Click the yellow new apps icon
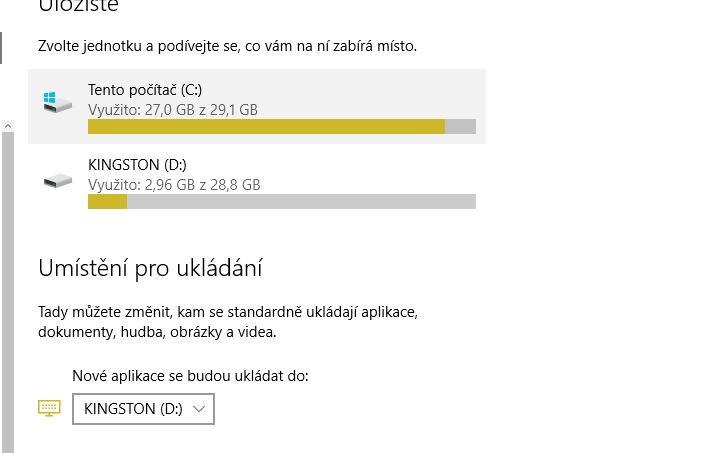The image size is (701, 453). 49,408
